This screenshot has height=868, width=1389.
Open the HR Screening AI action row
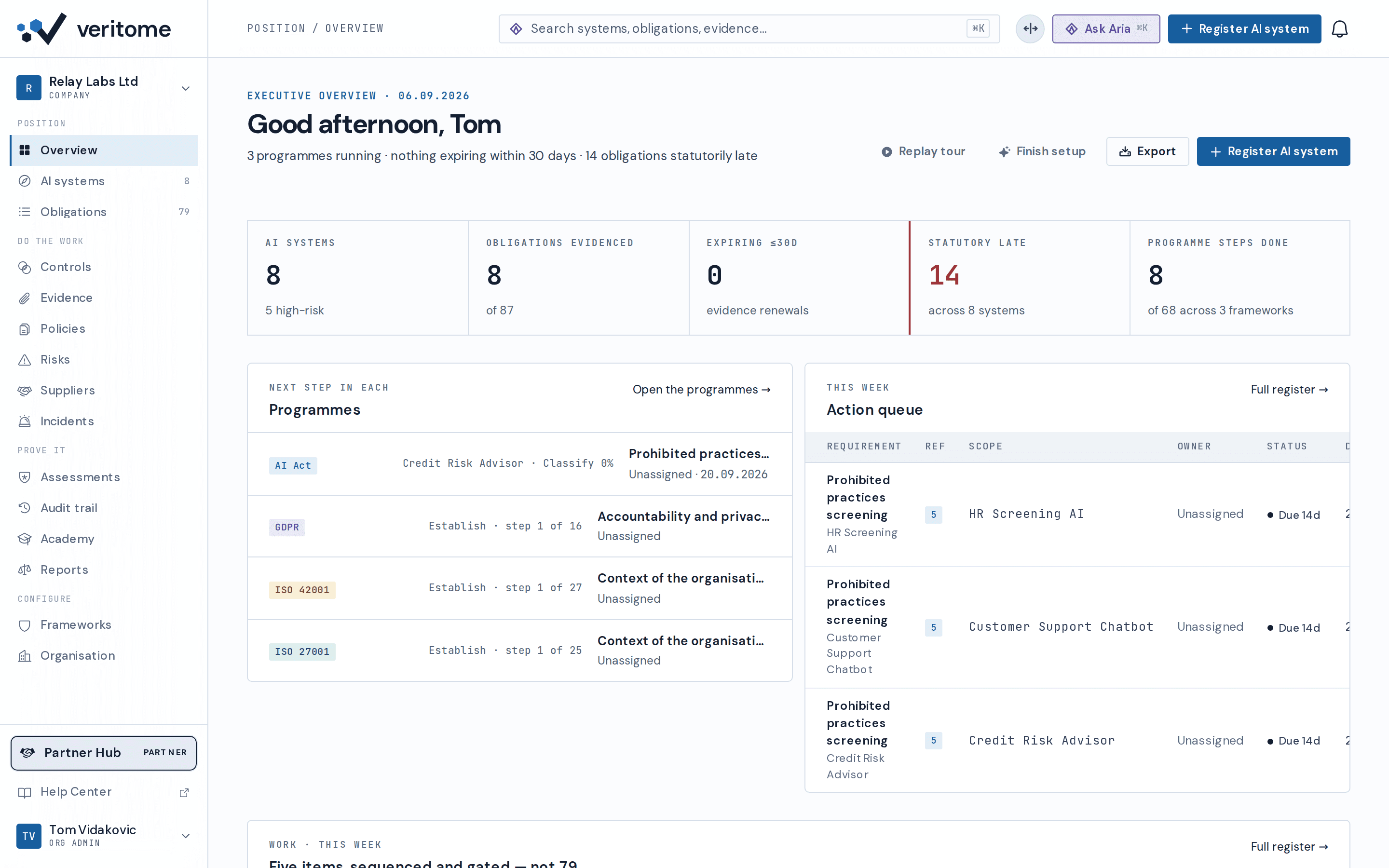tap(1077, 515)
